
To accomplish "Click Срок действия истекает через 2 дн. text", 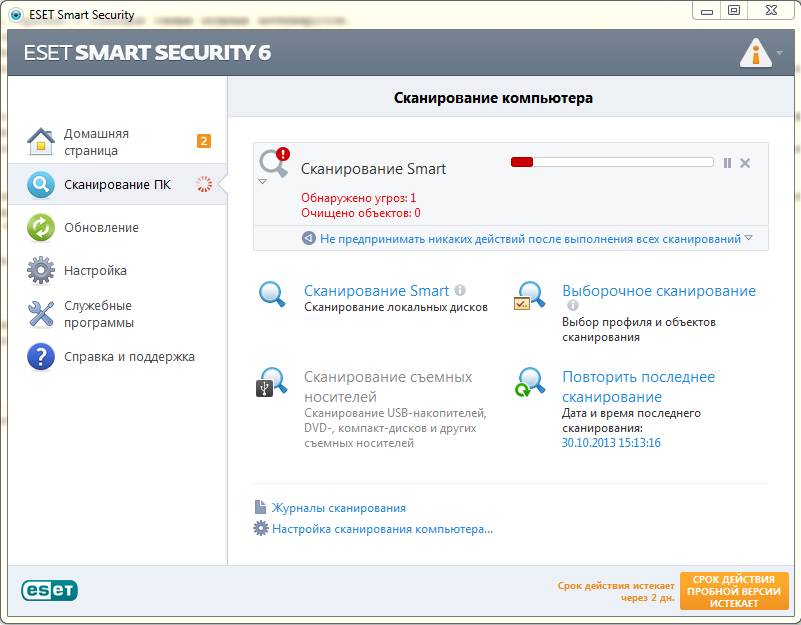I will click(616, 592).
